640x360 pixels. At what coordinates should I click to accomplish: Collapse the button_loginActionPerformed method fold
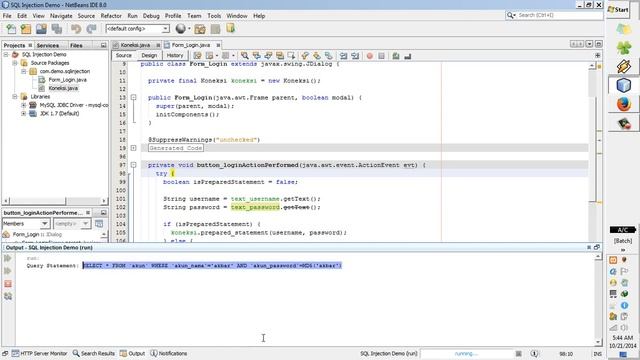click(x=133, y=165)
